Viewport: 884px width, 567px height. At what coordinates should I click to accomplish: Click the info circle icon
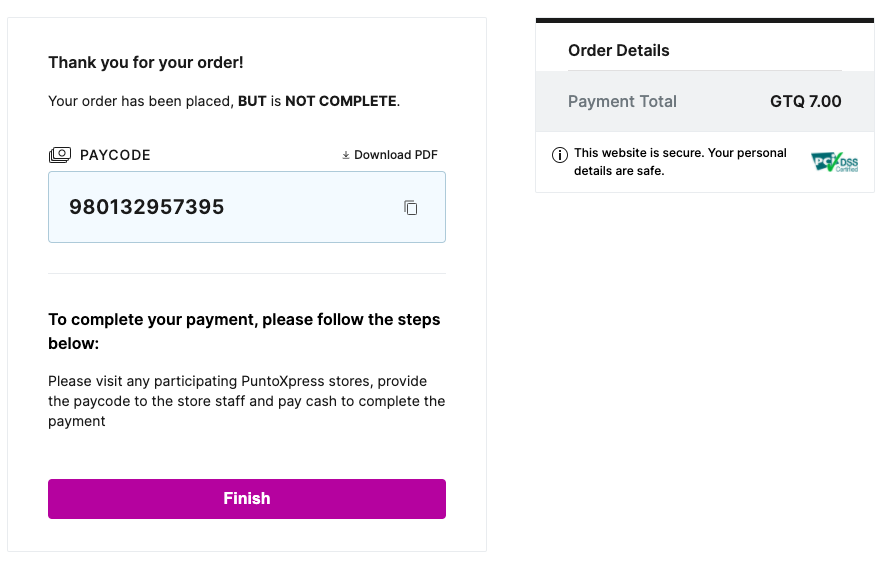tap(560, 155)
